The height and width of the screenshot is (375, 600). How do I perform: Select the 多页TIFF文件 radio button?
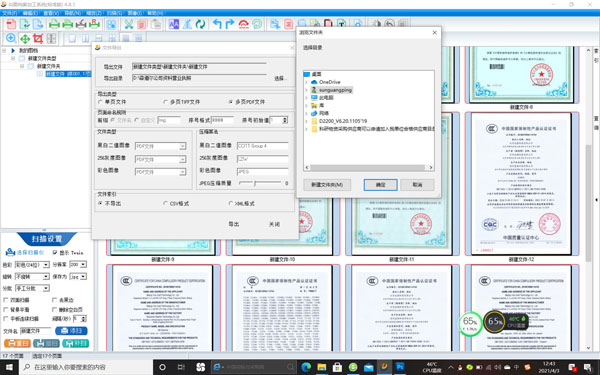(165, 102)
